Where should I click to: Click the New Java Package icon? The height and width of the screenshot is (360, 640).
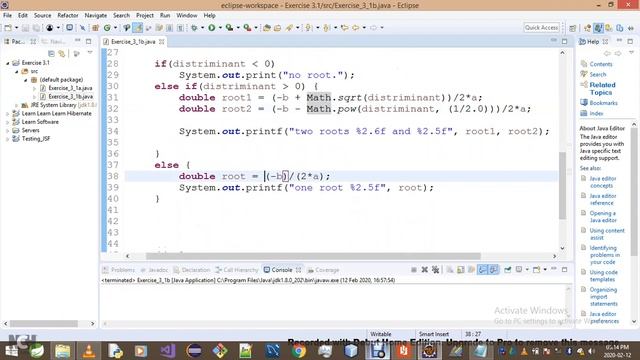click(96, 28)
